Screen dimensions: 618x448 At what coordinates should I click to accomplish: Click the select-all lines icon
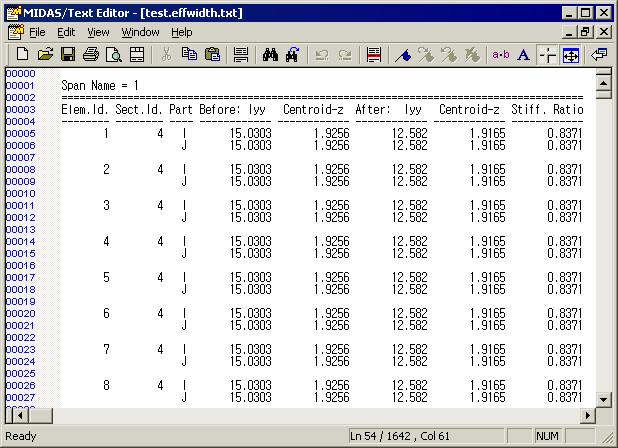(241, 54)
